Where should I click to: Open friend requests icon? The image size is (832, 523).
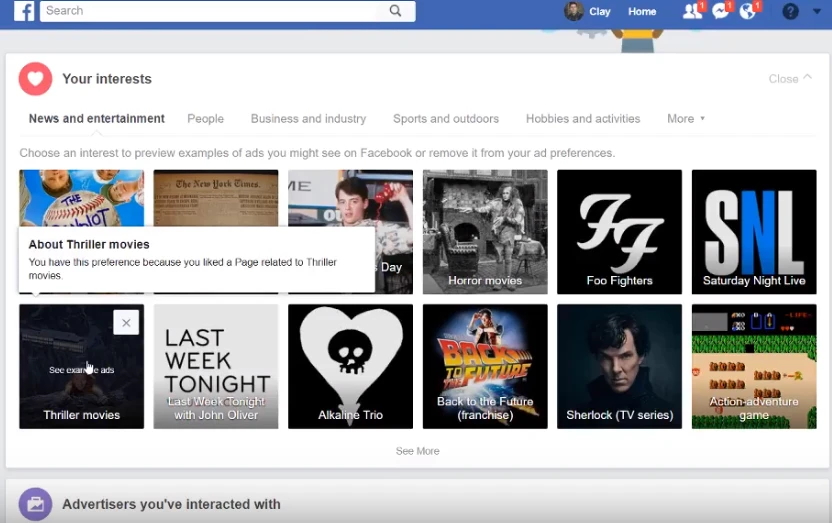coord(692,11)
